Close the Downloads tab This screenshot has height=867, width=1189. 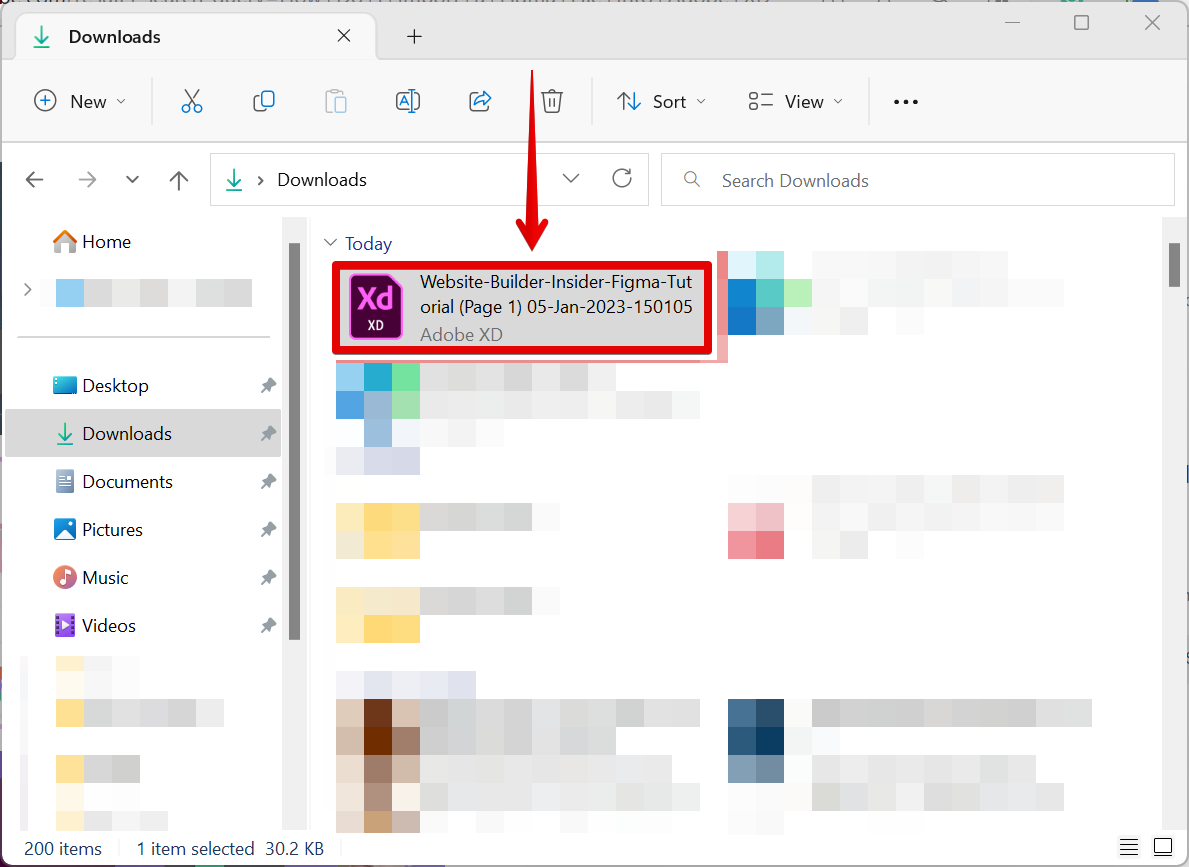click(x=344, y=36)
